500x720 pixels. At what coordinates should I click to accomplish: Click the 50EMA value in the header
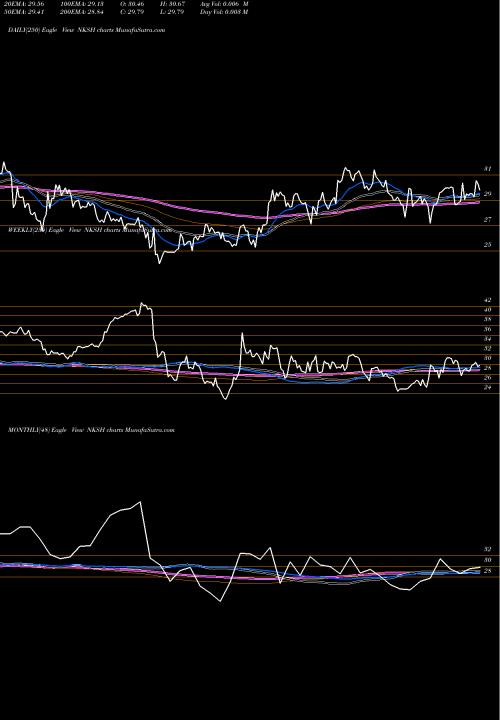[x=24, y=12]
